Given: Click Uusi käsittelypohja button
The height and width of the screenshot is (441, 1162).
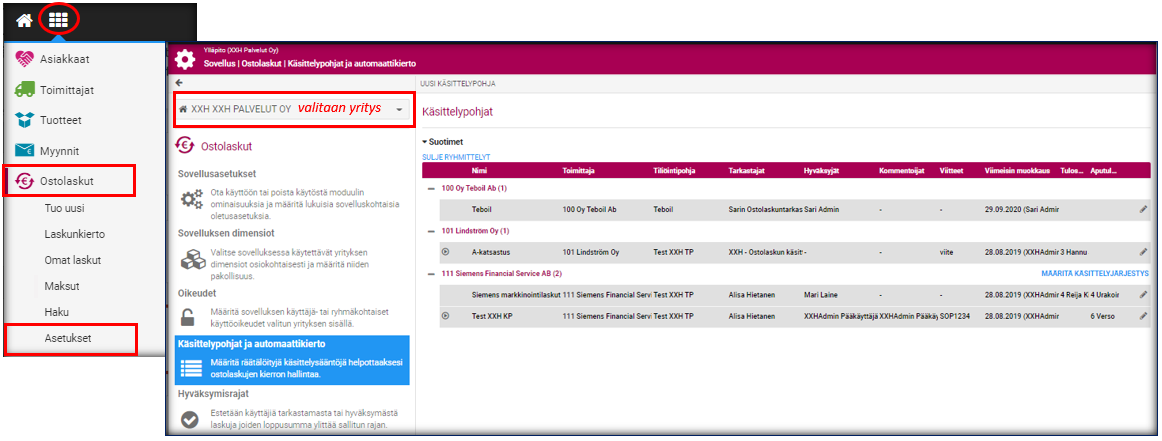Looking at the screenshot, I should tap(457, 84).
